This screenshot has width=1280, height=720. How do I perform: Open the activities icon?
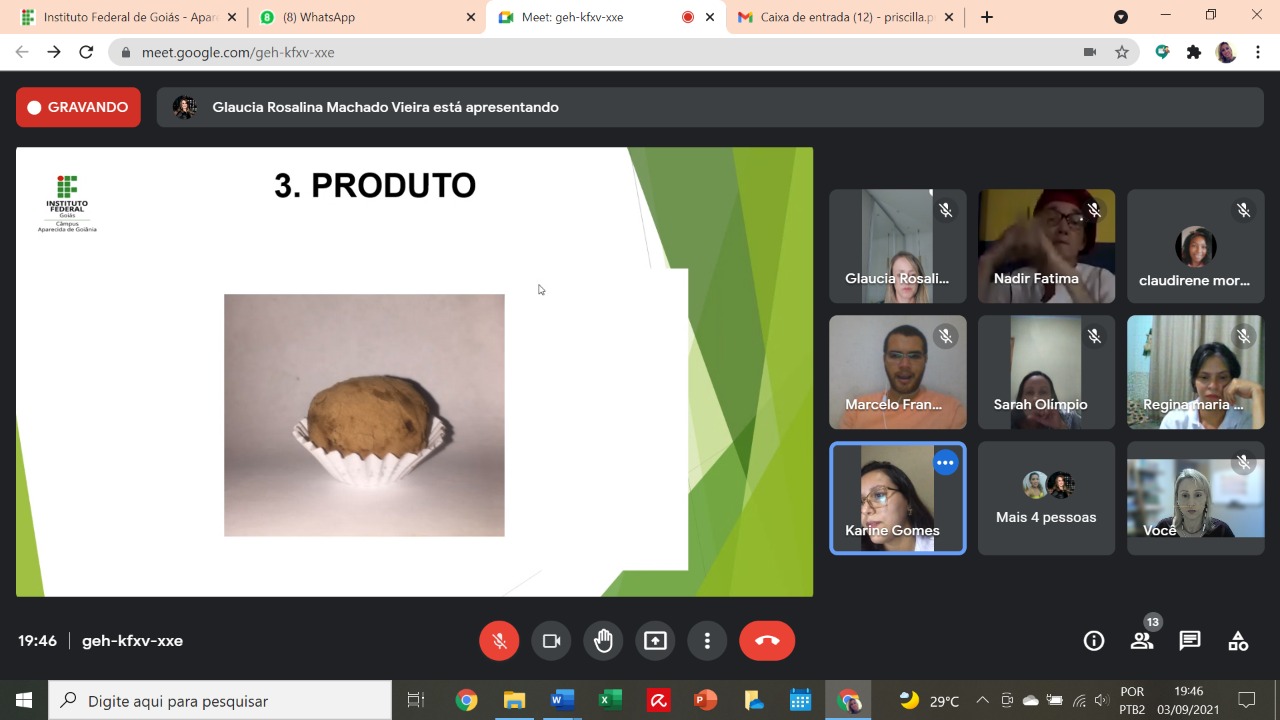[x=1238, y=641]
